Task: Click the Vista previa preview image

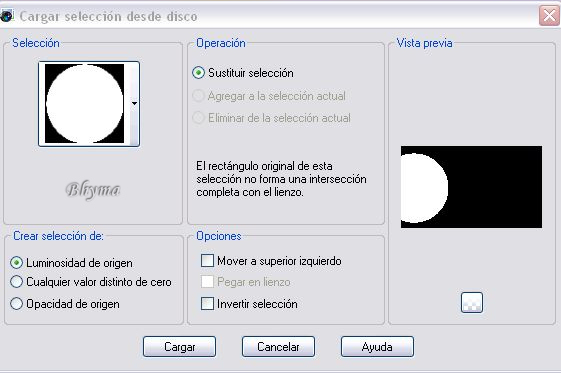Action: pos(471,187)
